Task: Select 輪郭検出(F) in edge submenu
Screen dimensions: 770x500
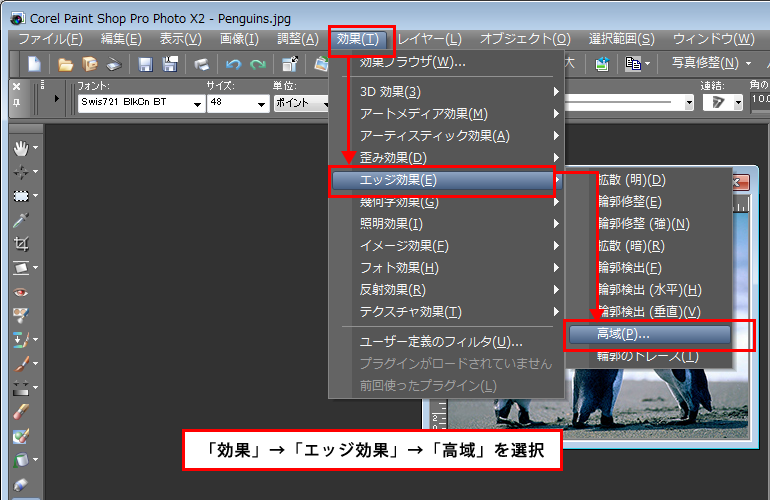Action: pos(650,268)
